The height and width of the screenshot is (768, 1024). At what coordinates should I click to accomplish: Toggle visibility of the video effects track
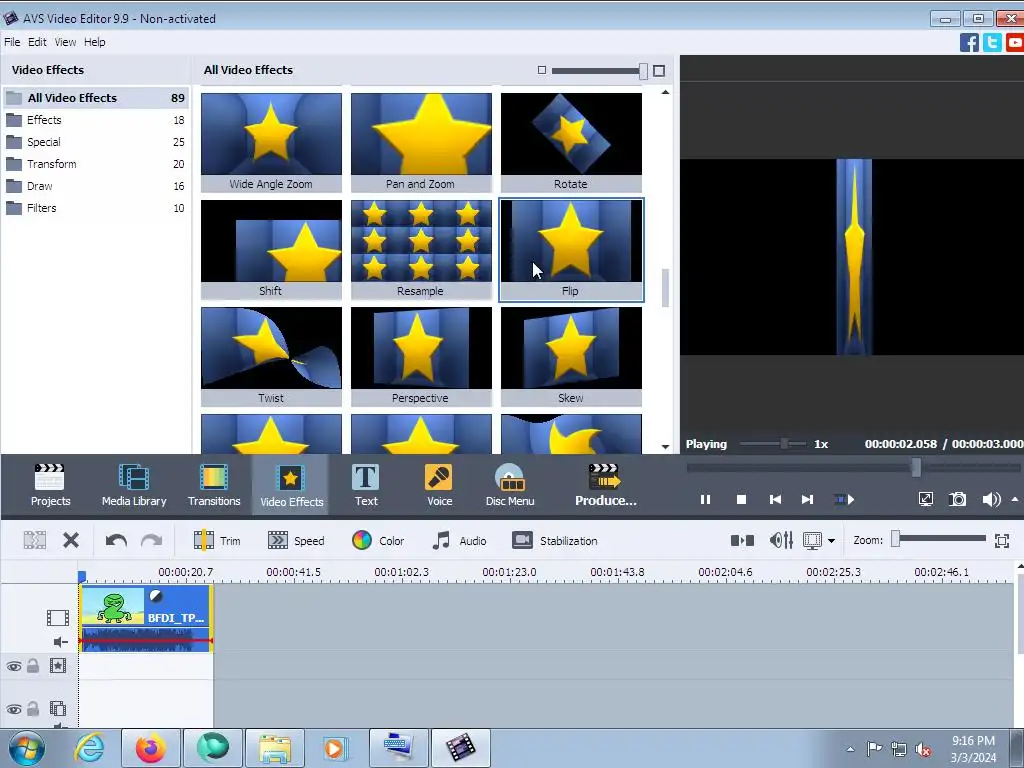click(14, 666)
